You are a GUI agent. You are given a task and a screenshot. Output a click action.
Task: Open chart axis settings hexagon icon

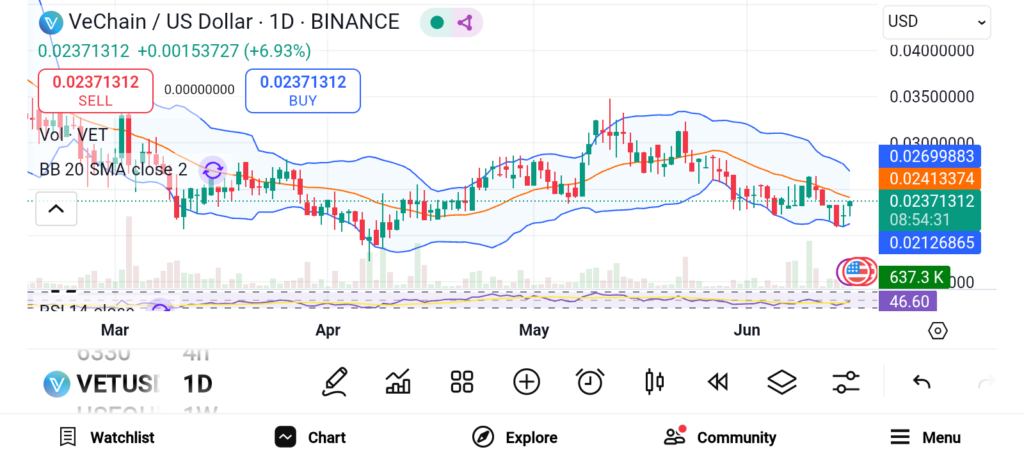coord(937,331)
